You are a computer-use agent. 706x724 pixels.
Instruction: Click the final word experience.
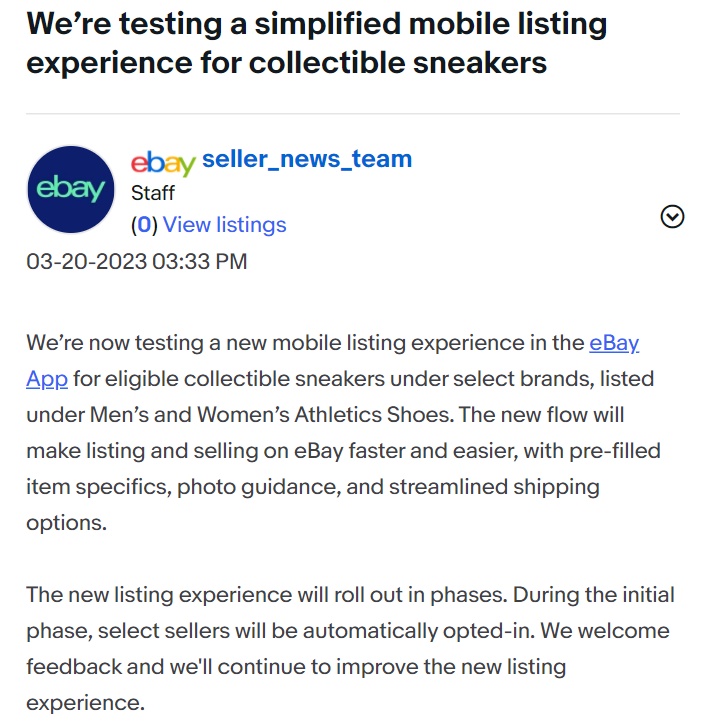click(85, 703)
